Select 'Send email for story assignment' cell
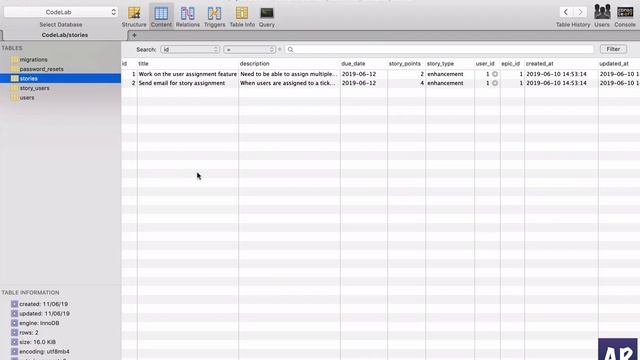The width and height of the screenshot is (640, 360). pos(188,83)
